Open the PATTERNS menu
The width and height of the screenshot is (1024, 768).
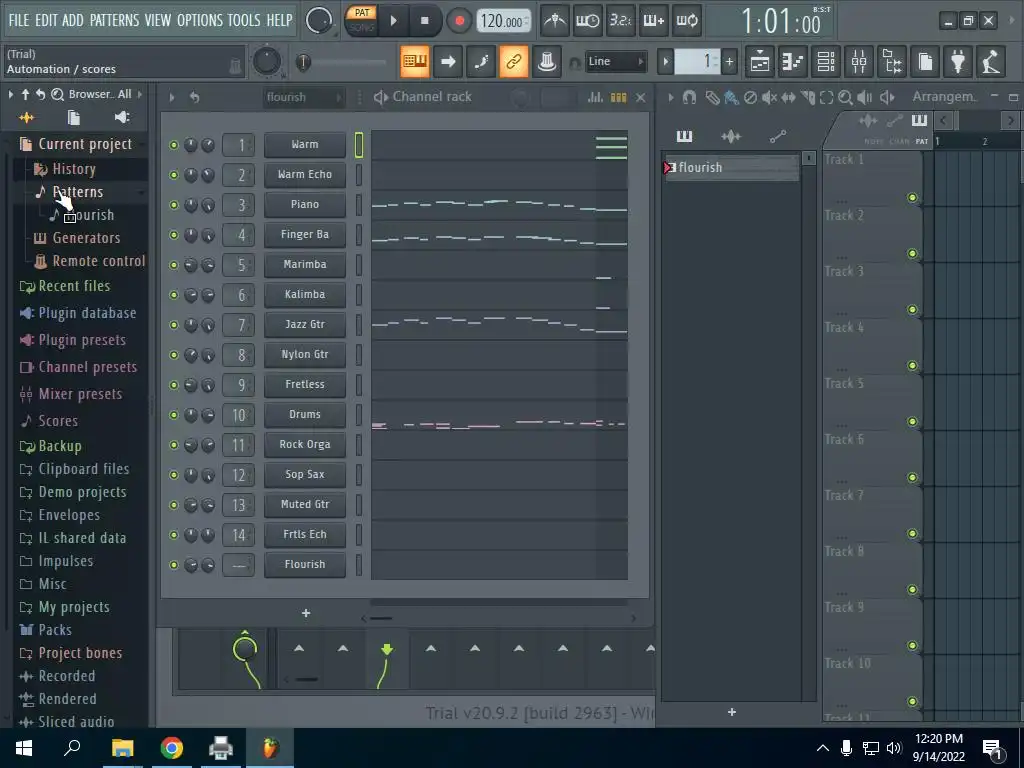(x=114, y=20)
